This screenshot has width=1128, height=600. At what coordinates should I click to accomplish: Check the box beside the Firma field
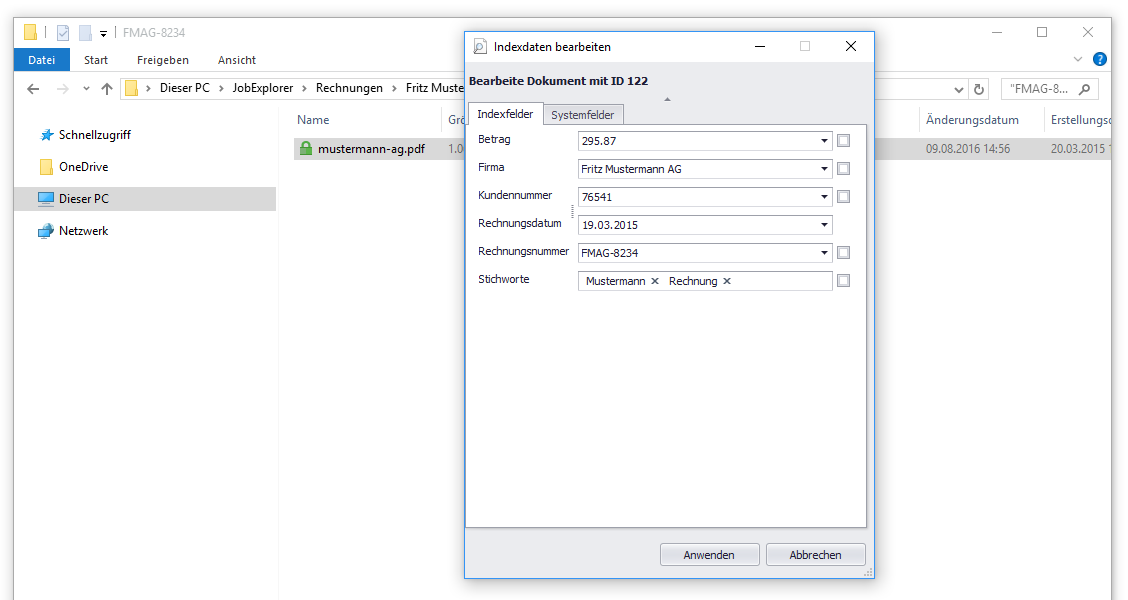(843, 168)
